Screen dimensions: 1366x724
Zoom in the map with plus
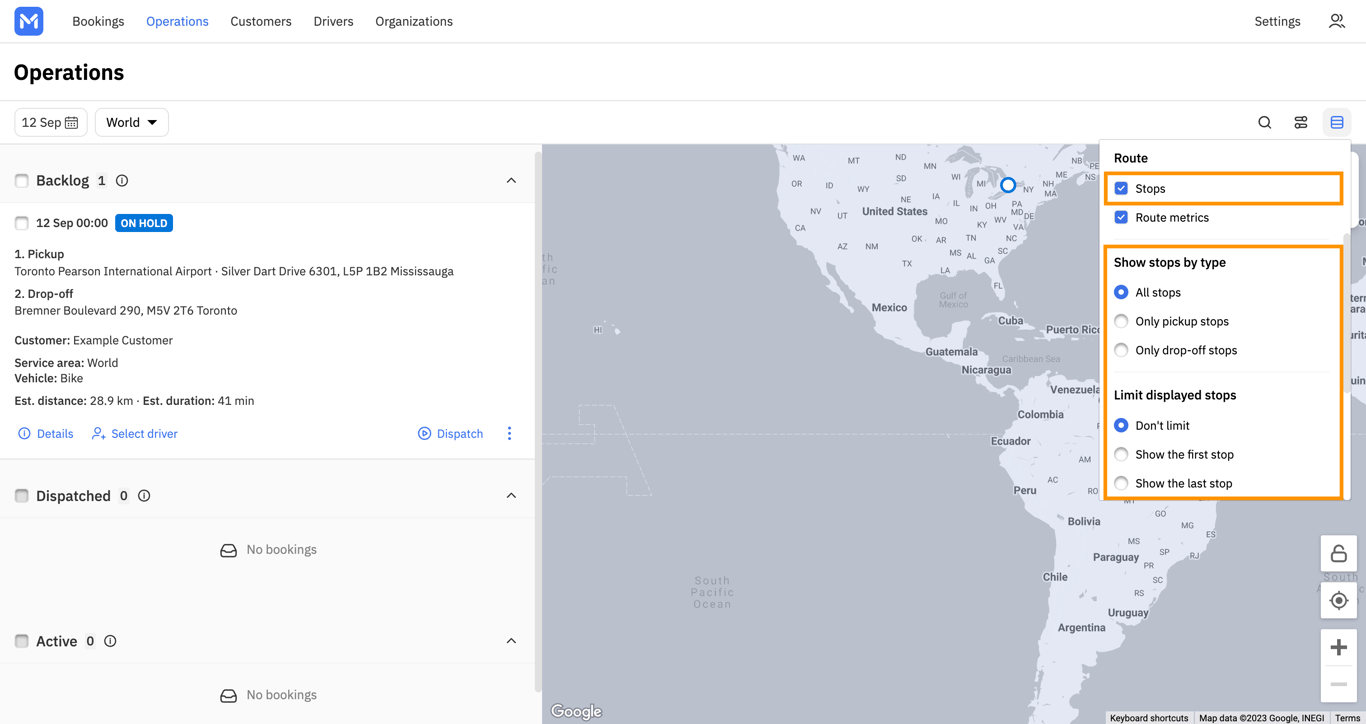click(x=1339, y=648)
